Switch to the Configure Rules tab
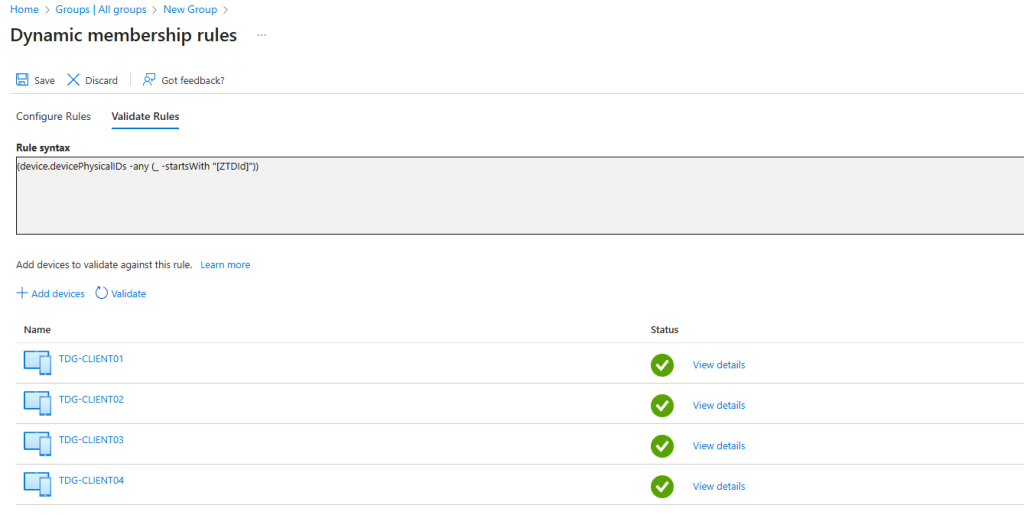1024x515 pixels. (x=53, y=117)
